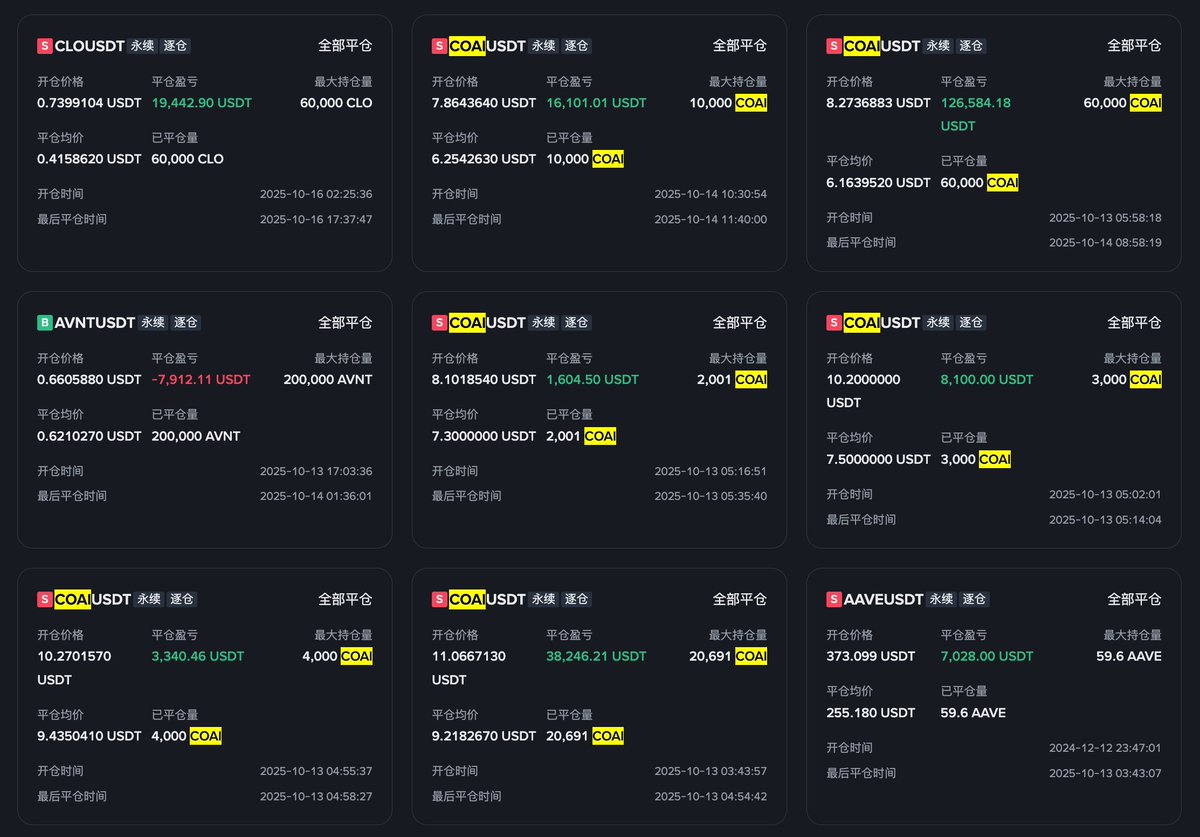The height and width of the screenshot is (837, 1200).
Task: Click the green 19,442.90 USDT profit value
Action: click(202, 103)
